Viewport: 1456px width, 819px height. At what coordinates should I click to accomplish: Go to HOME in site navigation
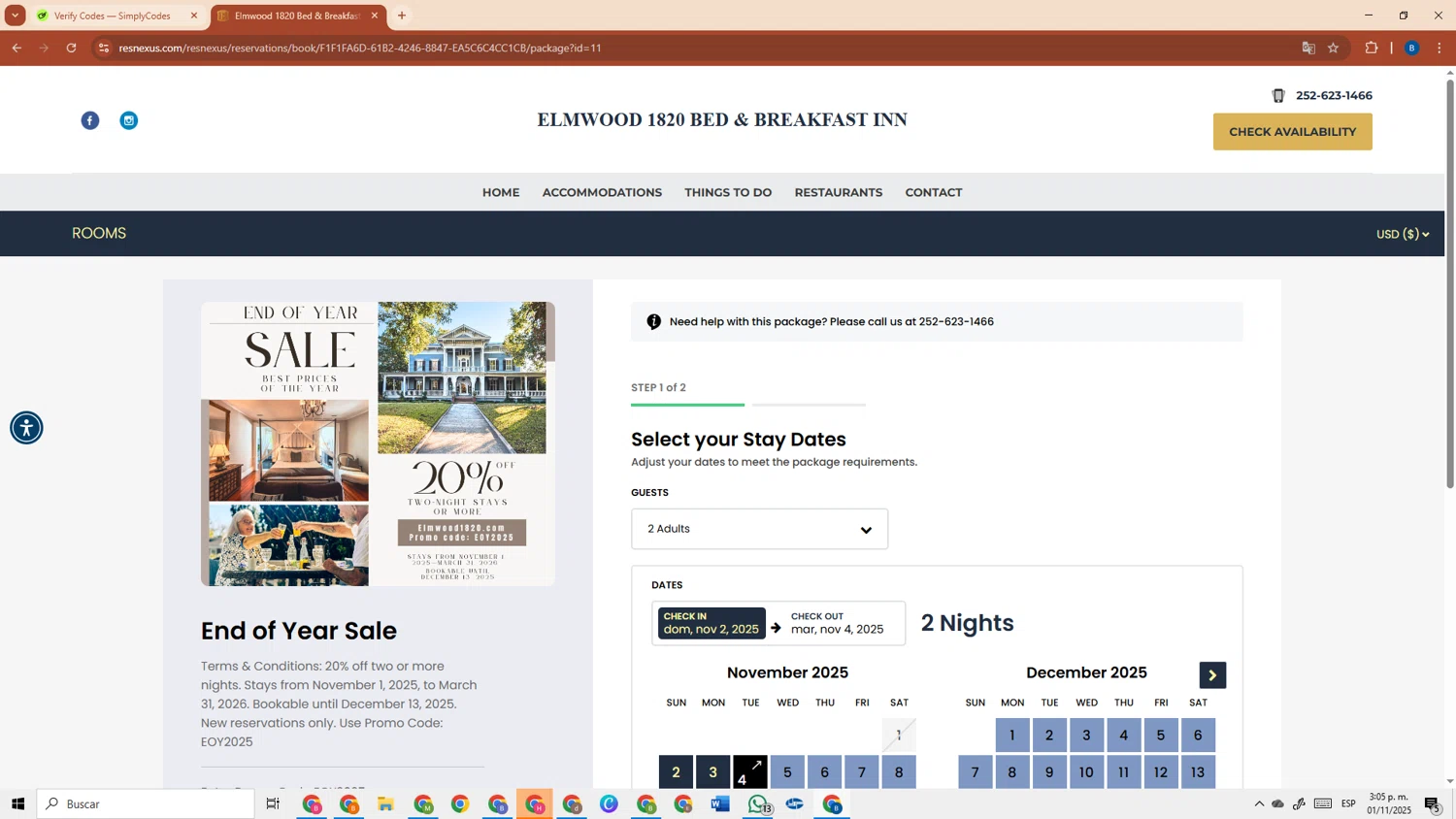pyautogui.click(x=501, y=192)
